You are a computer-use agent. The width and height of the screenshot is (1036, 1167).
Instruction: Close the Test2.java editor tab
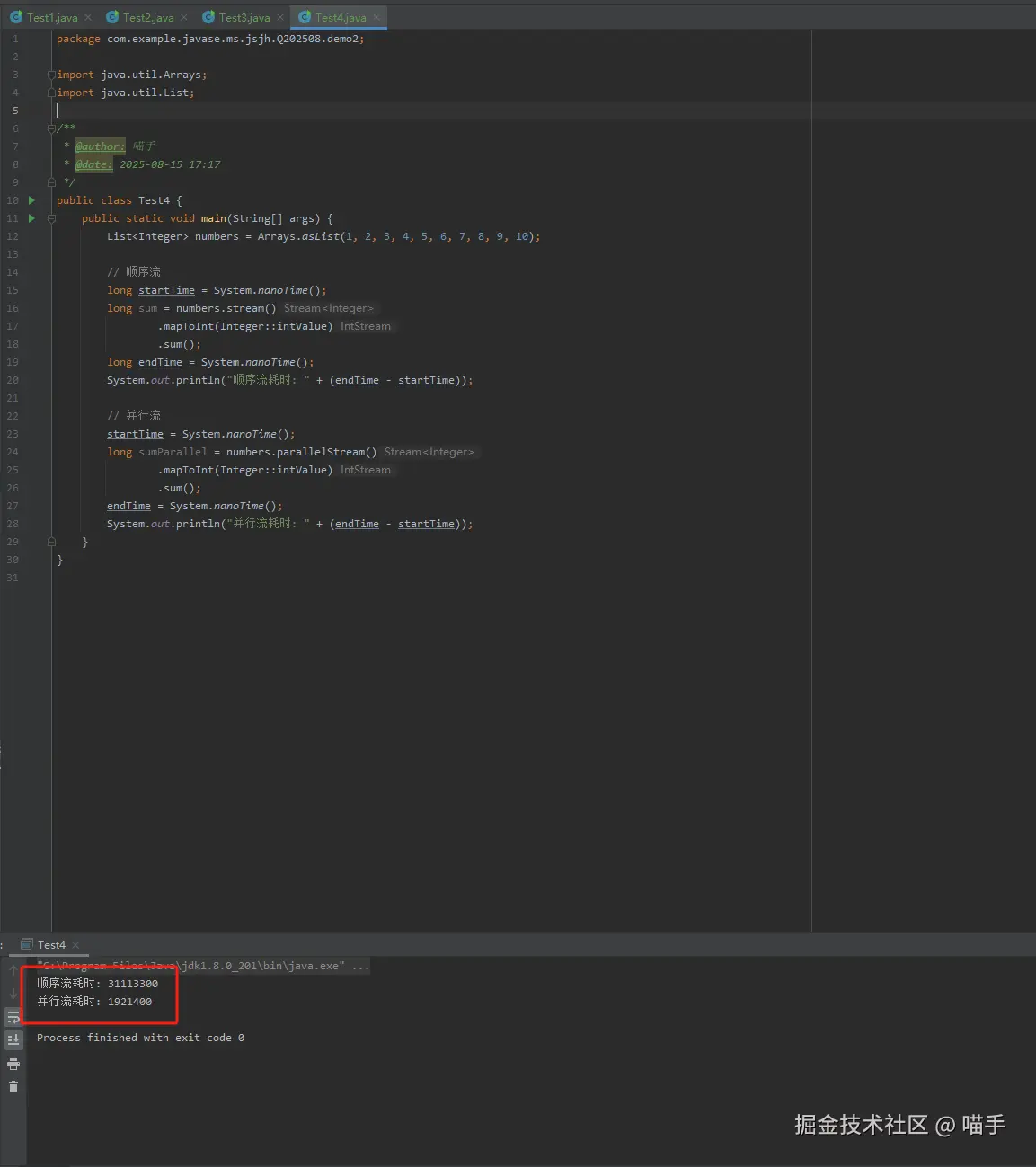(184, 17)
